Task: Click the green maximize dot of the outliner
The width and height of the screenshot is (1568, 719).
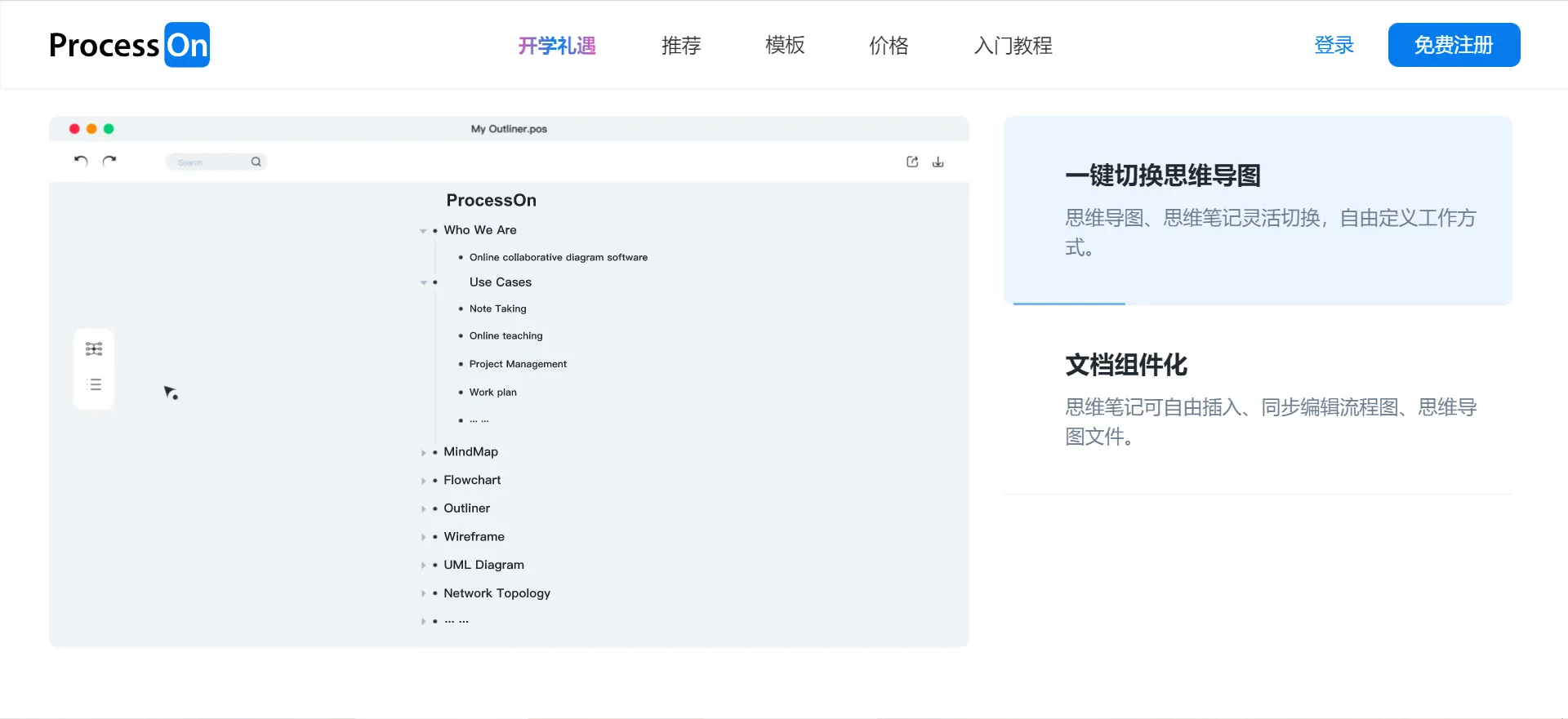Action: click(109, 129)
